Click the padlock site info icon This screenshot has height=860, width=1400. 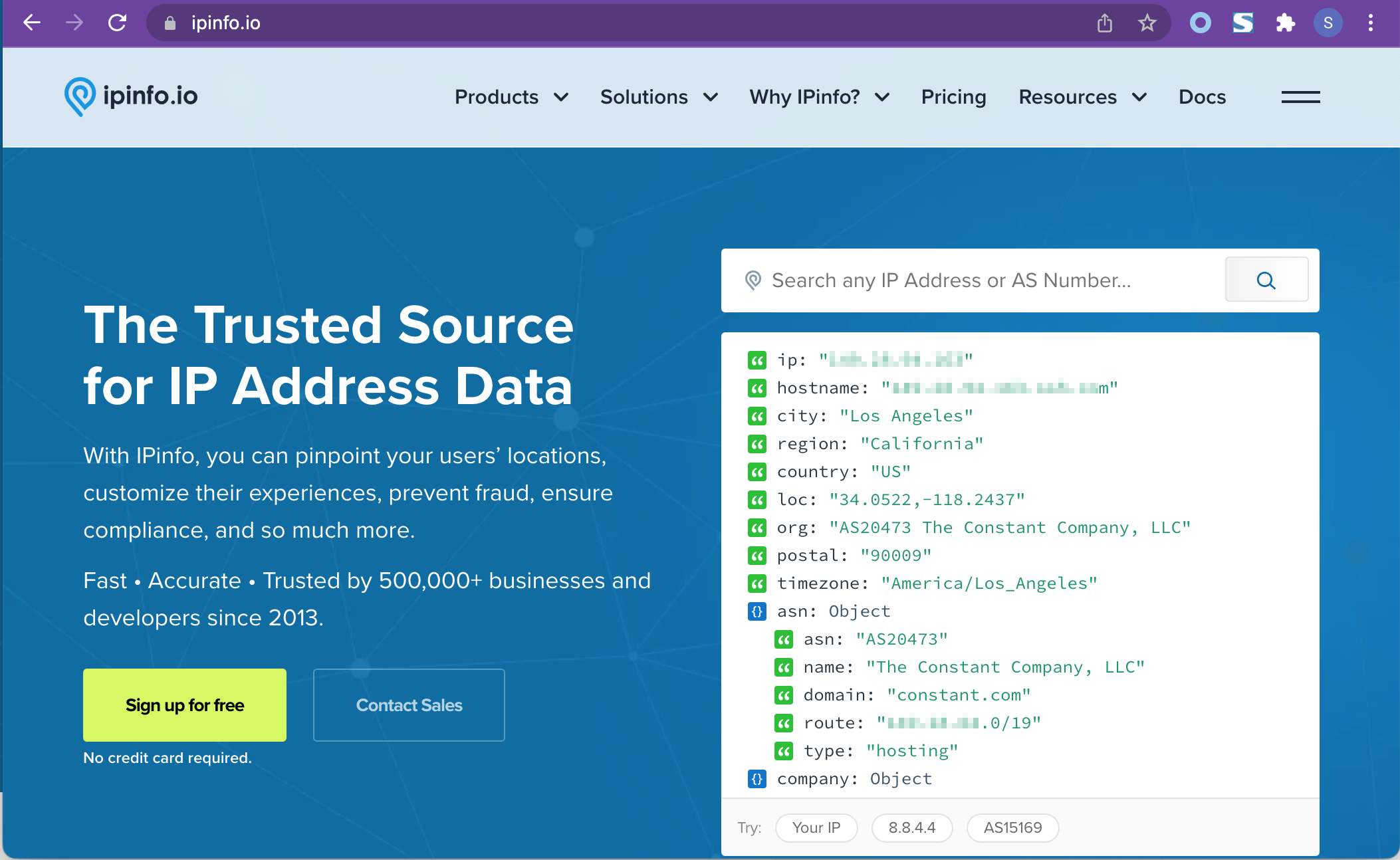coord(170,23)
